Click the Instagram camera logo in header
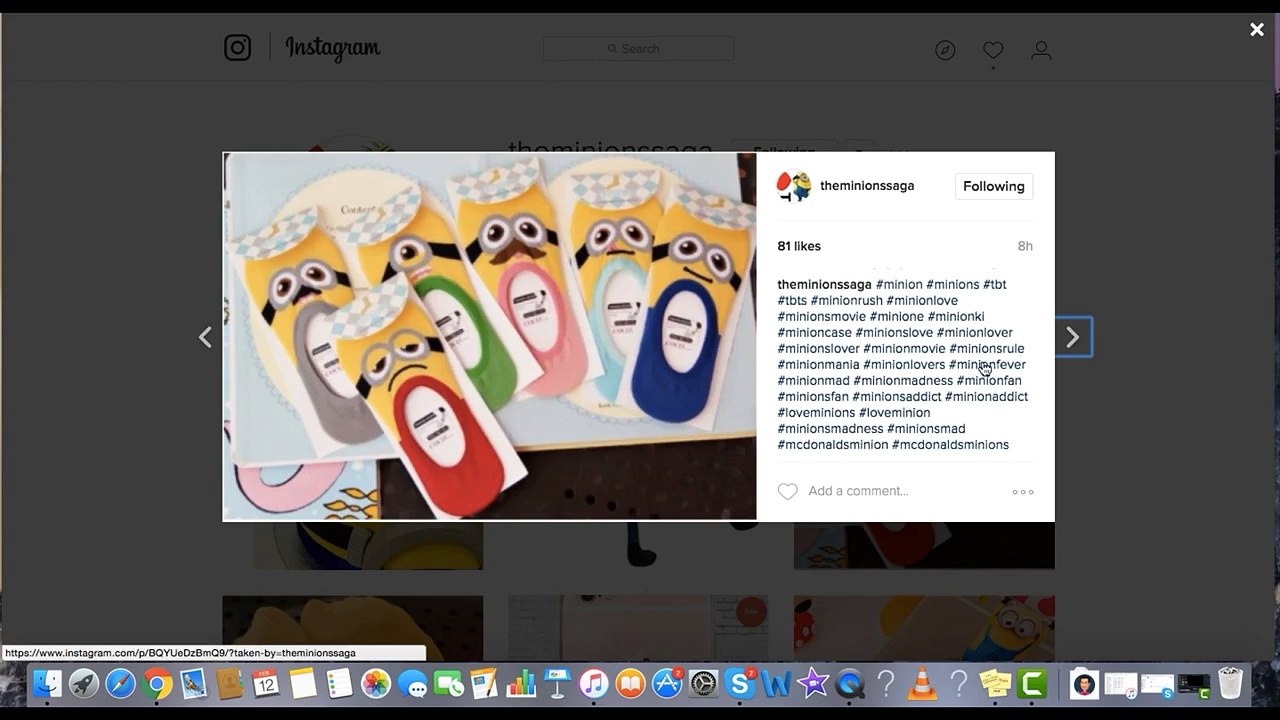This screenshot has height=720, width=1280. [238, 48]
